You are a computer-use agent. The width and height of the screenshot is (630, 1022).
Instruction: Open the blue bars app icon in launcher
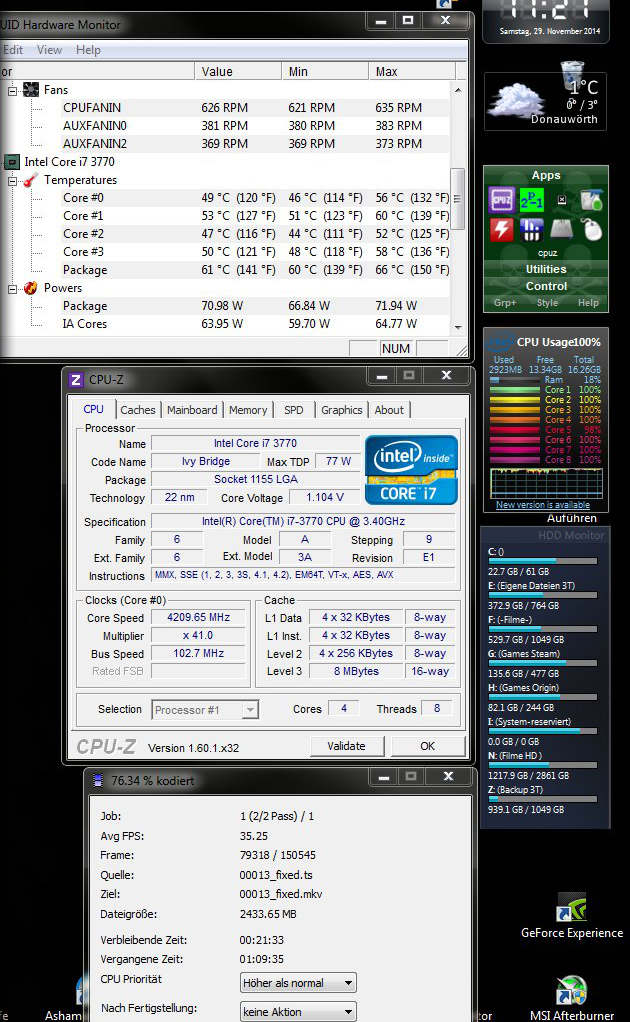(532, 230)
